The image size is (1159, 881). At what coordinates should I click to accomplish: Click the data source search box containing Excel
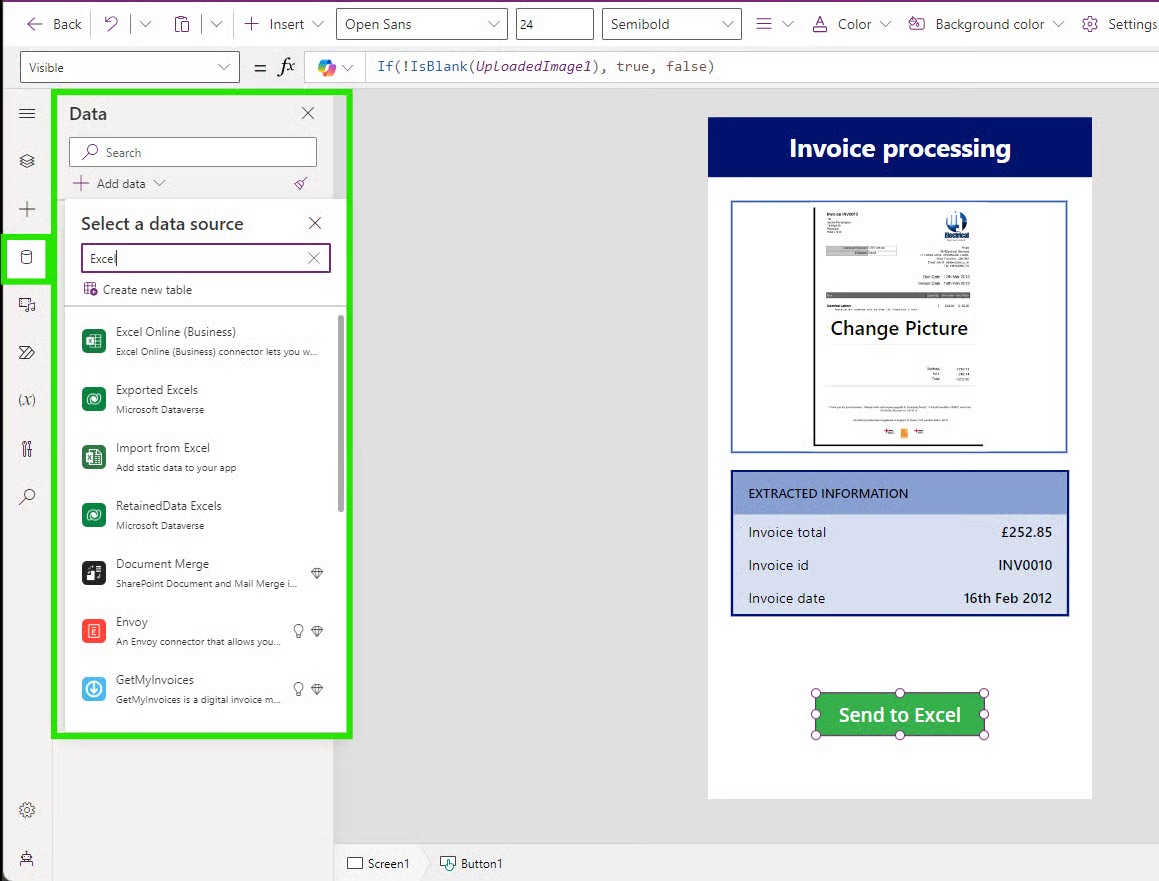pyautogui.click(x=205, y=258)
